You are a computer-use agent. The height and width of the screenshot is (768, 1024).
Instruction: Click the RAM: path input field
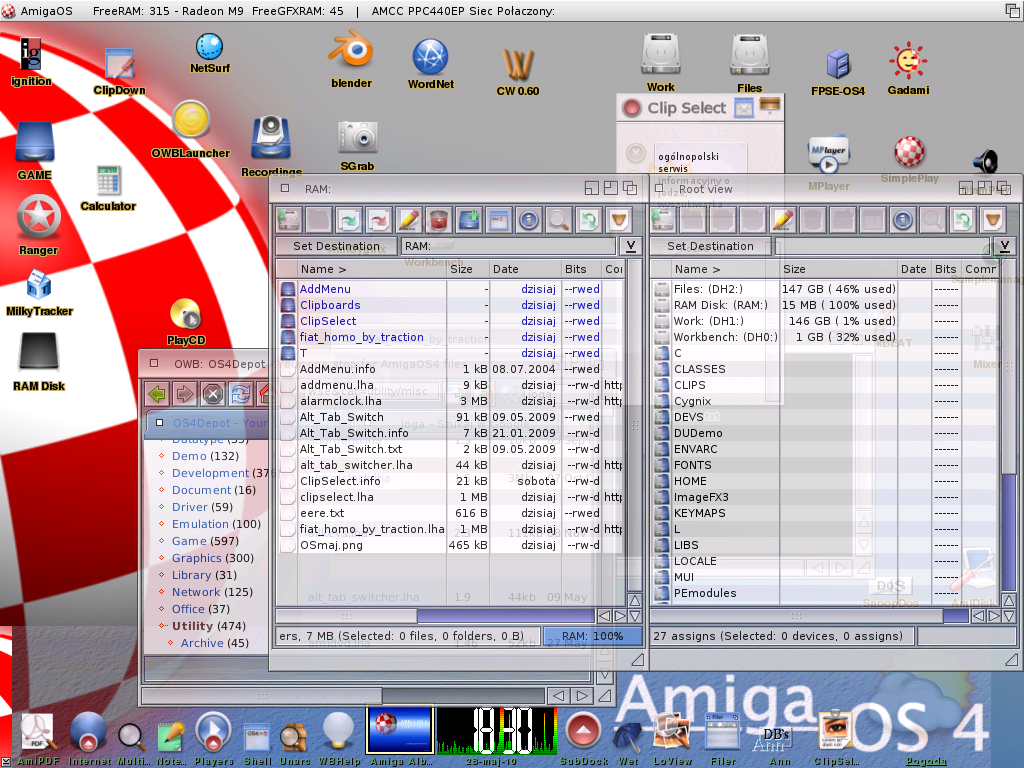coord(508,246)
